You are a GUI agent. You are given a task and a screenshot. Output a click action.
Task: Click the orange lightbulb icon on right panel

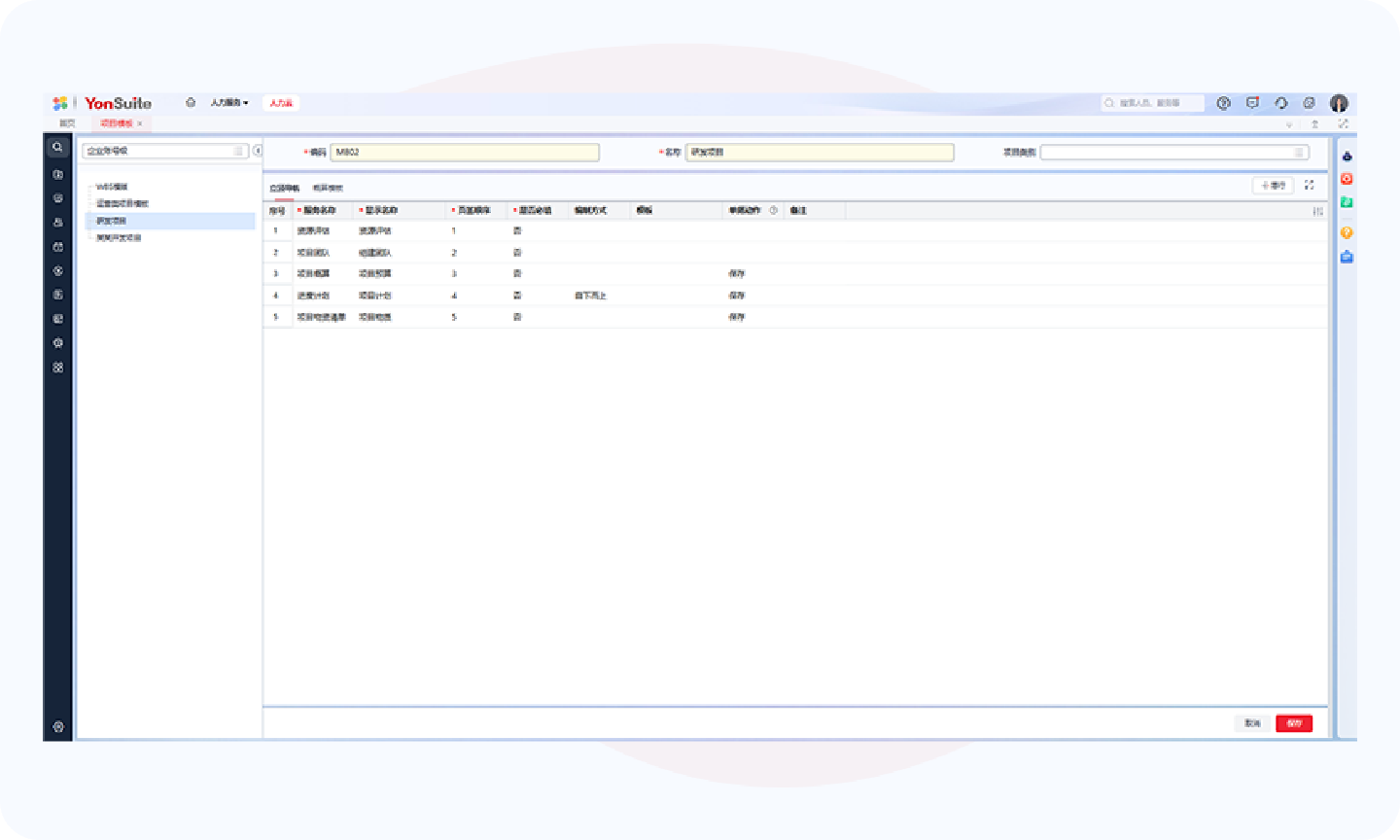[1347, 232]
